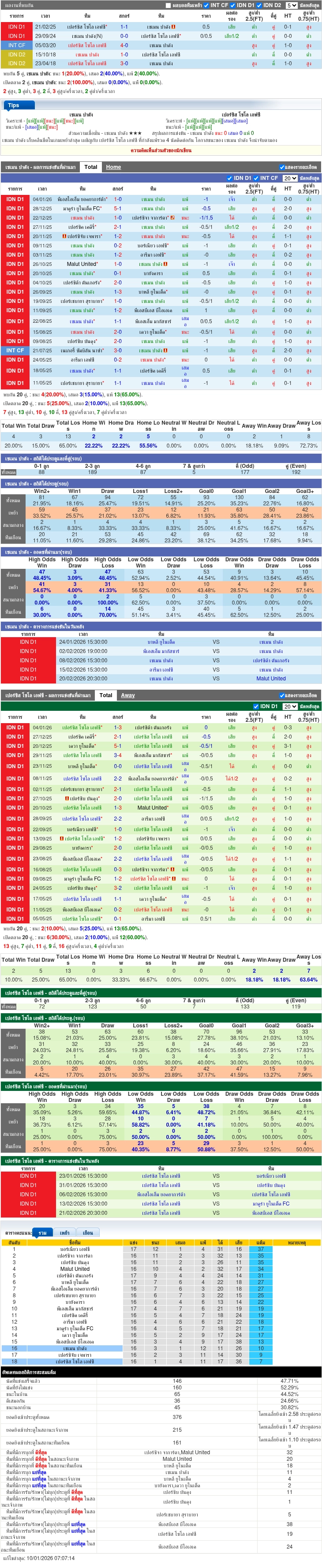Click the 24/01/2026 15:30:00 fixture date
The image size is (322, 1568).
point(83,642)
